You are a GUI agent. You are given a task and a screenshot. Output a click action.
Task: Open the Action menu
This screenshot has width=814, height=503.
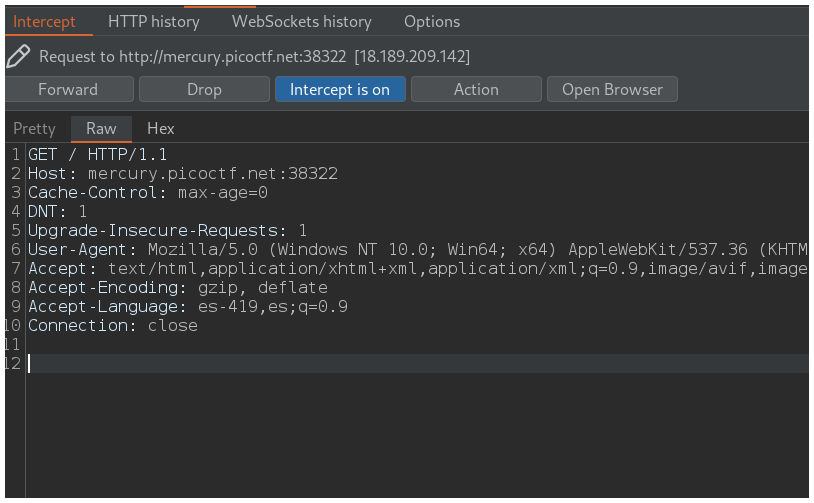pos(476,89)
